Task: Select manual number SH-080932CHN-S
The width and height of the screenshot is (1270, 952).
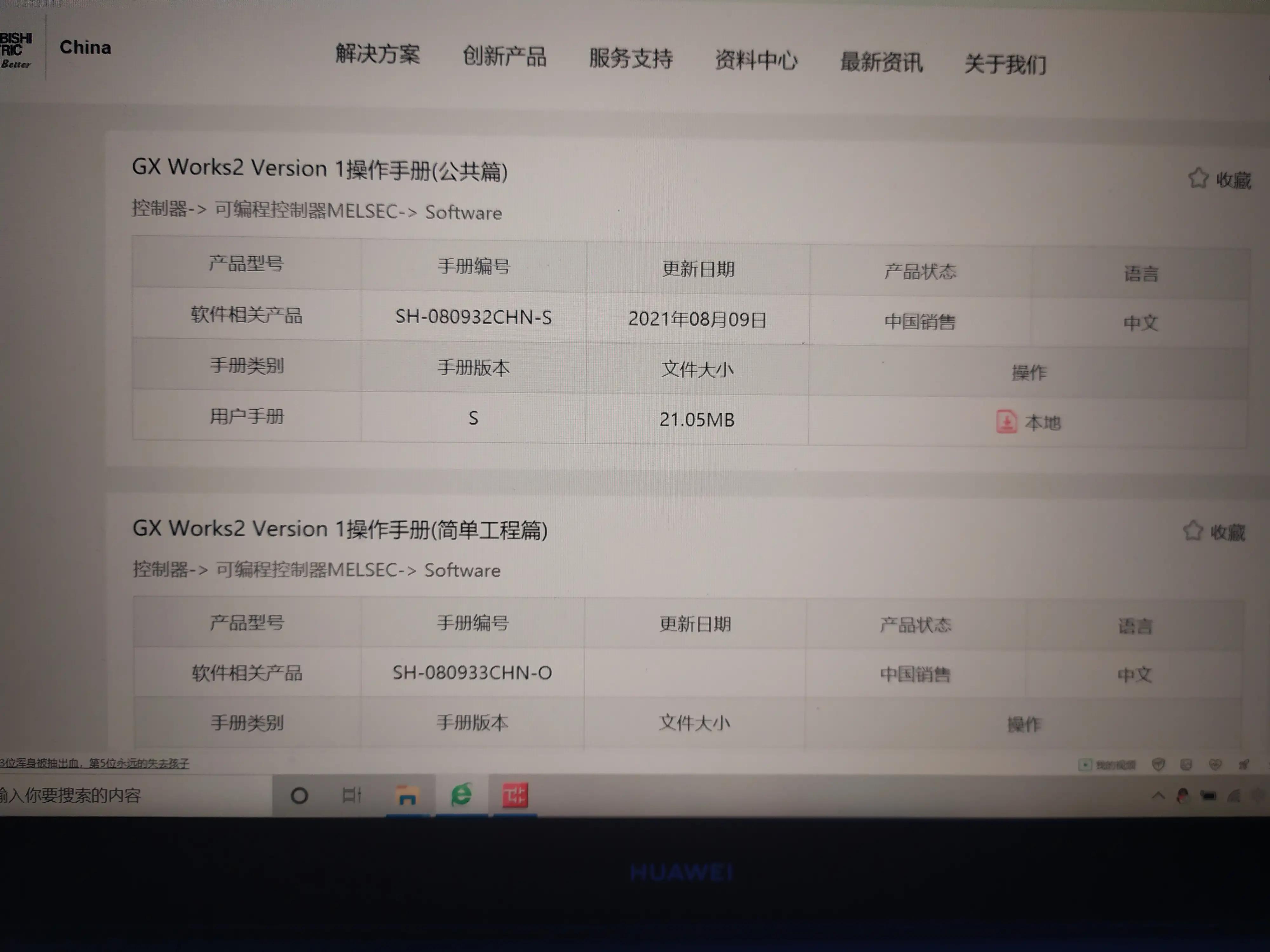Action: (474, 317)
